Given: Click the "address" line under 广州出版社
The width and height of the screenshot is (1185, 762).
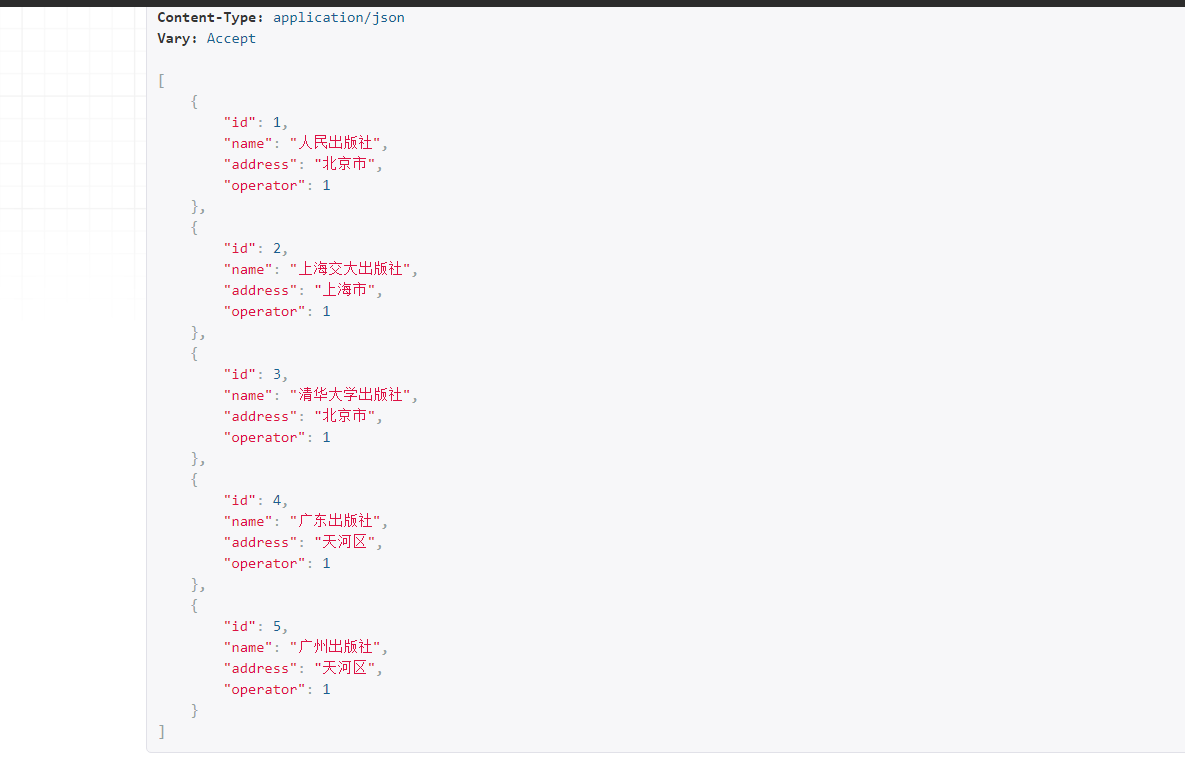Looking at the screenshot, I should pos(303,669).
